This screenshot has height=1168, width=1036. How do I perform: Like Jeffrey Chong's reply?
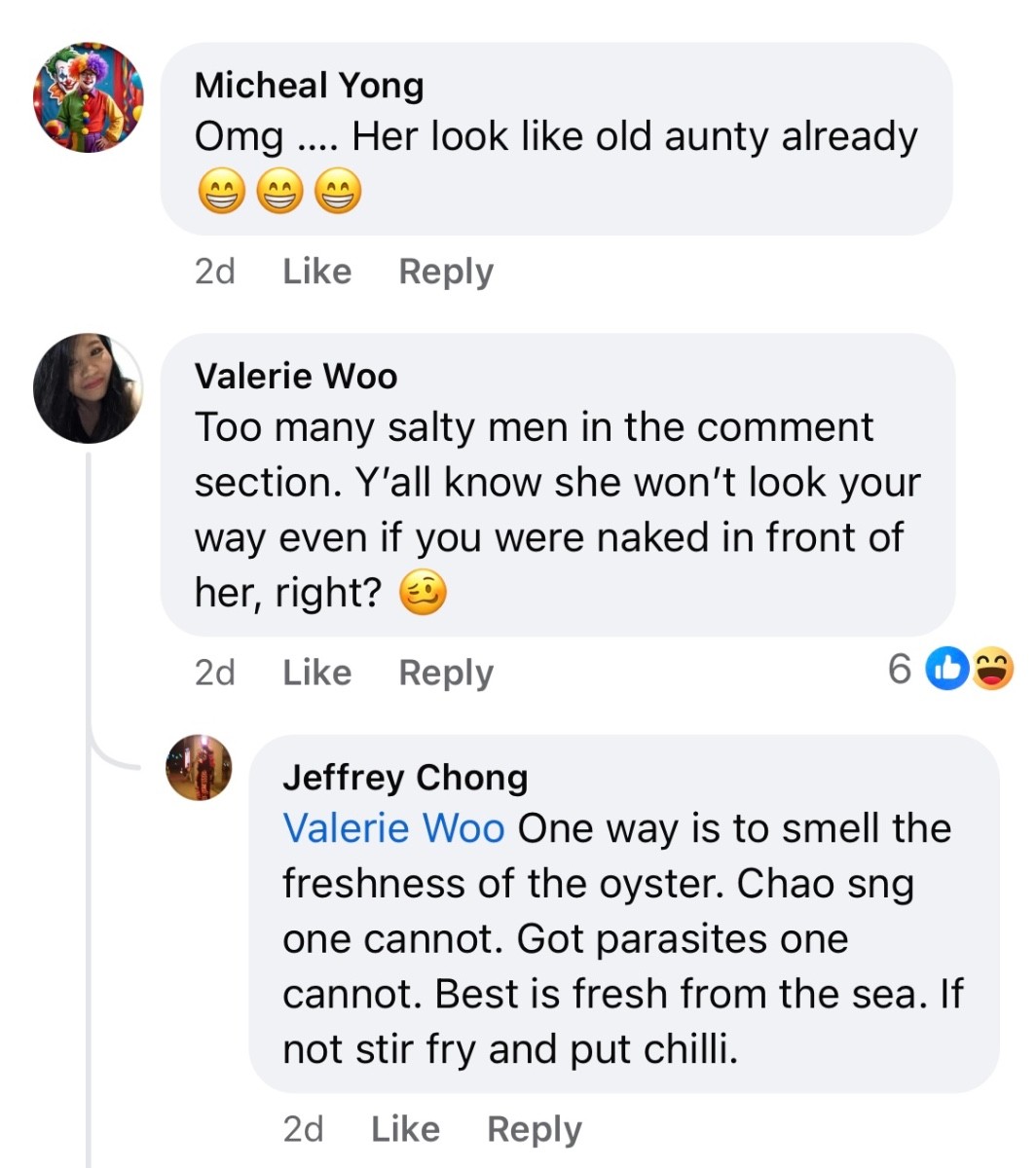[405, 1129]
